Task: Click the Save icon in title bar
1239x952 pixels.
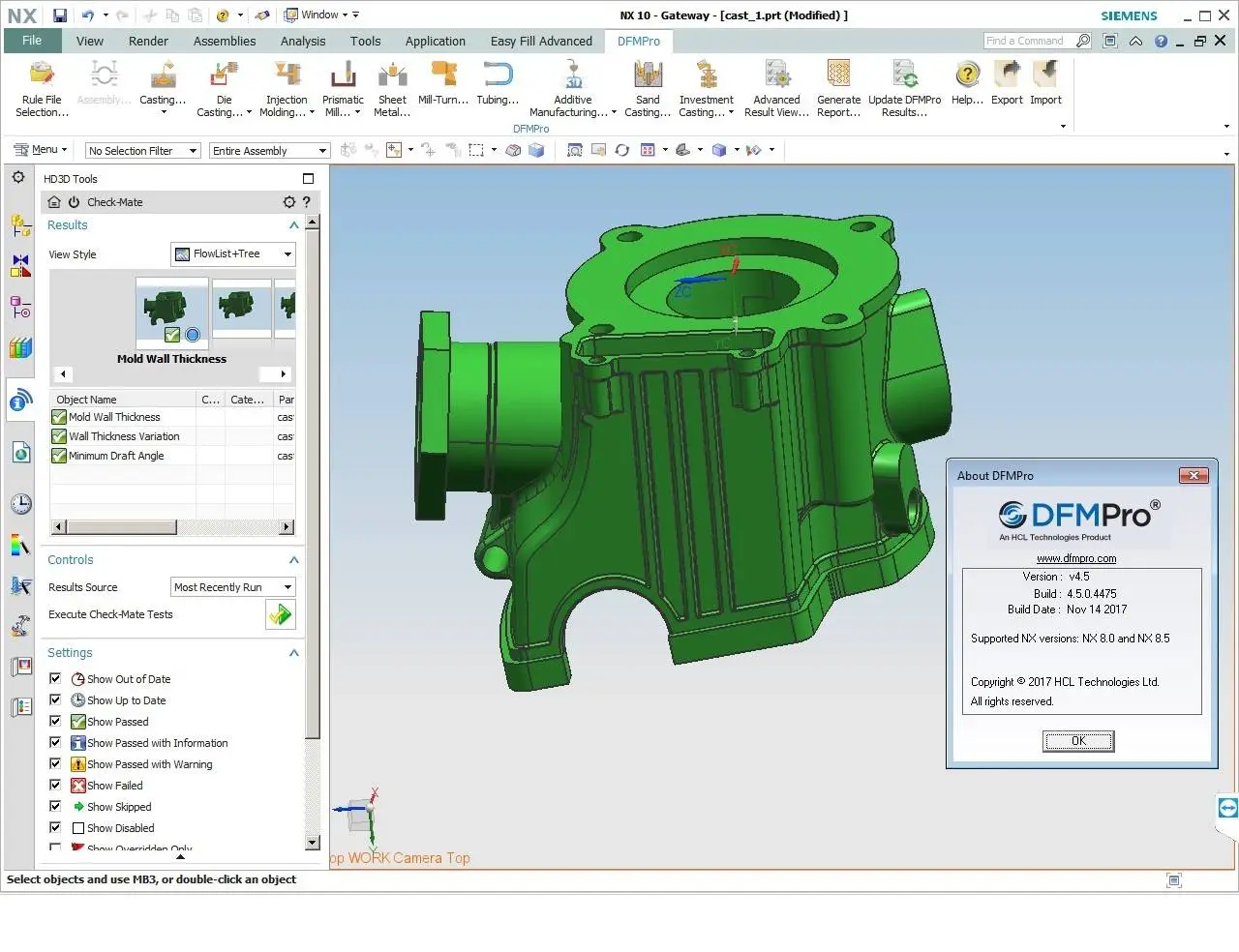Action: click(60, 15)
